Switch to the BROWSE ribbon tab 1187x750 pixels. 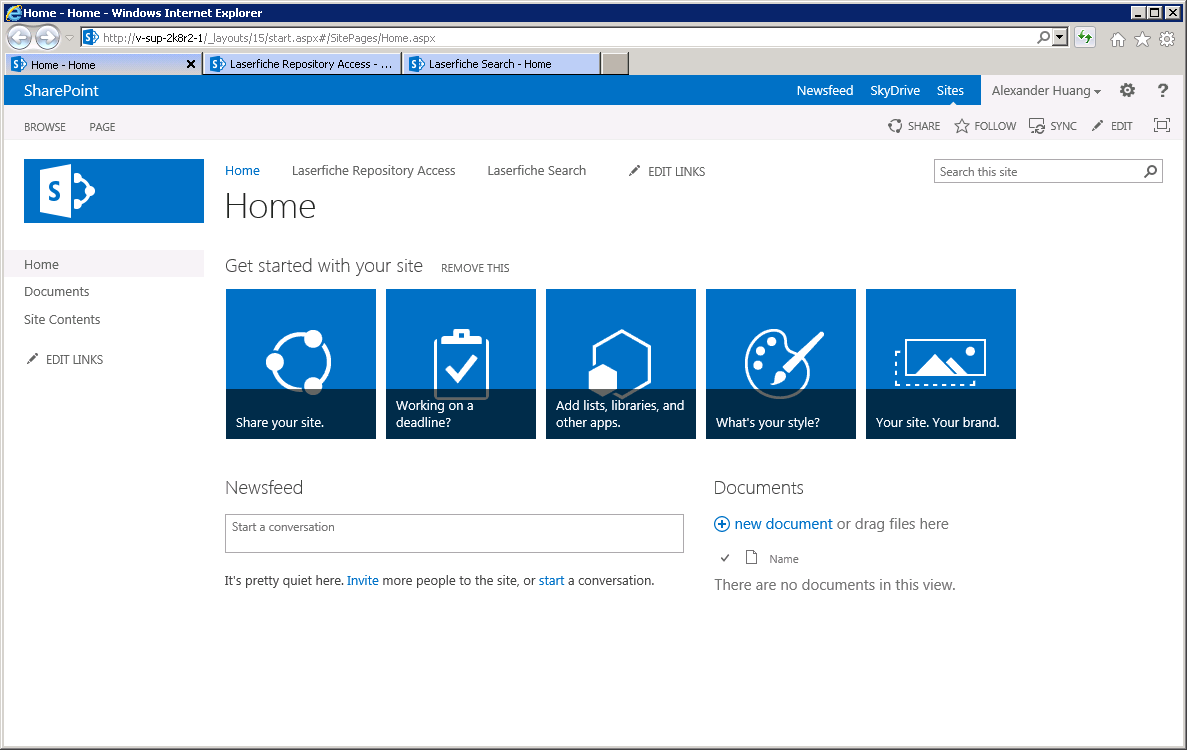(x=45, y=126)
